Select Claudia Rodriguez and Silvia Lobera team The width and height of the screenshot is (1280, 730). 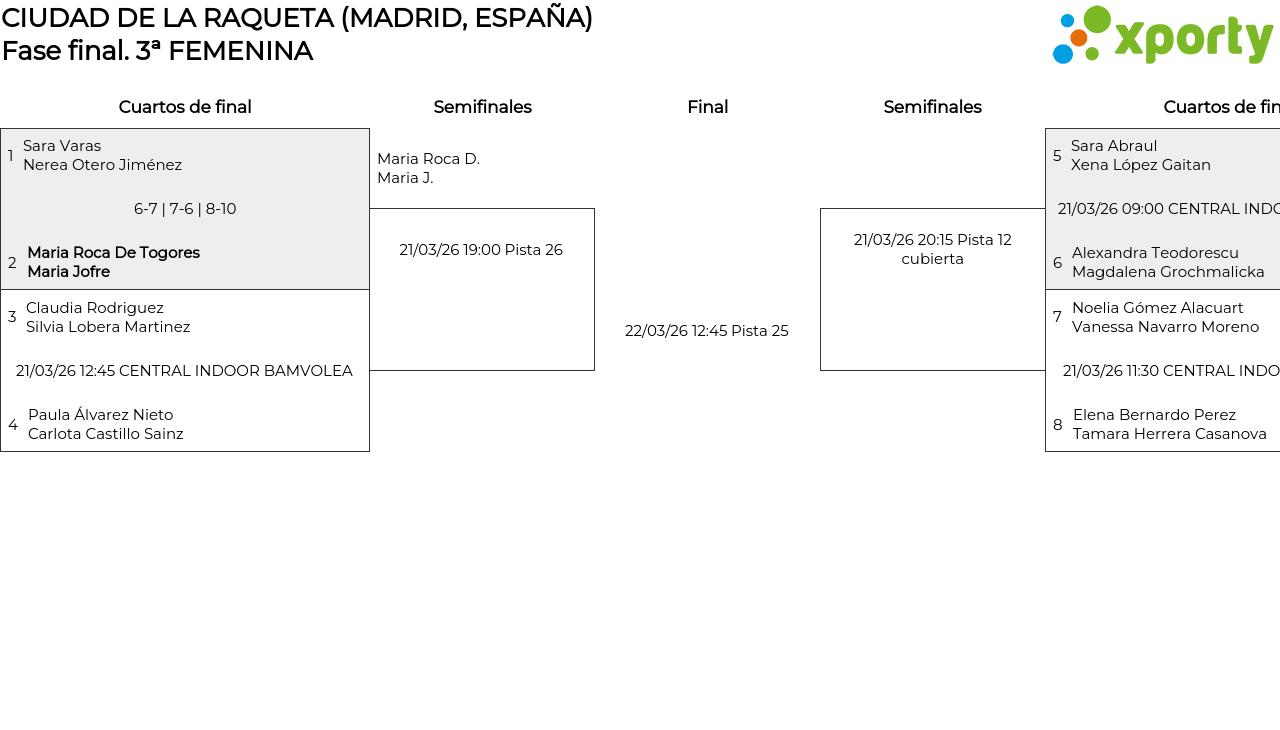[x=108, y=317]
